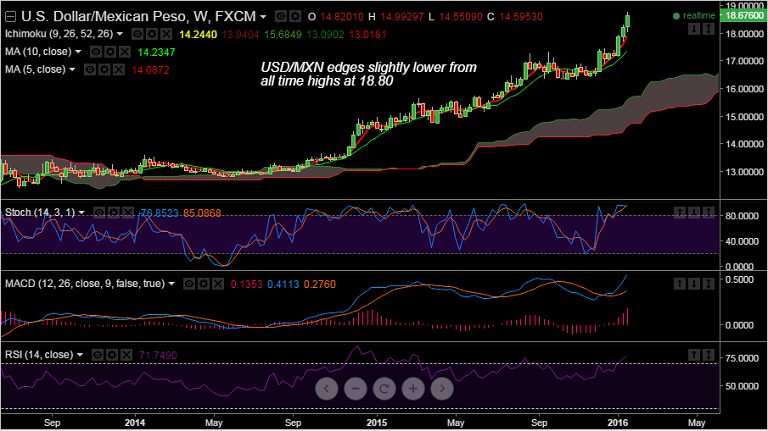Zoom out chart with the minus button
The height and width of the screenshot is (431, 768).
356,388
